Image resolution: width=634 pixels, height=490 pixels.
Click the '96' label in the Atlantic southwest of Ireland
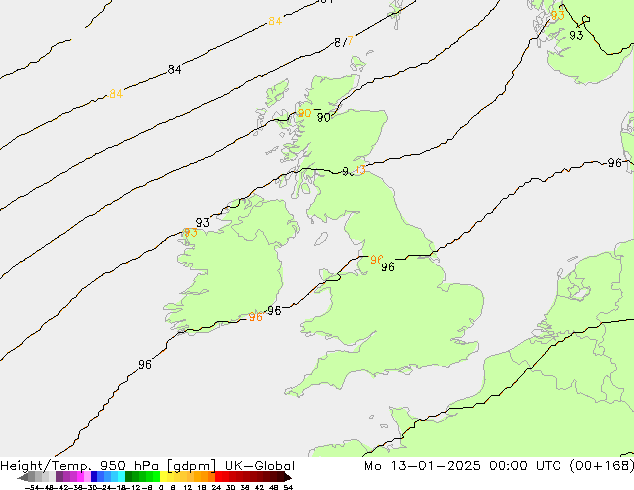145,365
